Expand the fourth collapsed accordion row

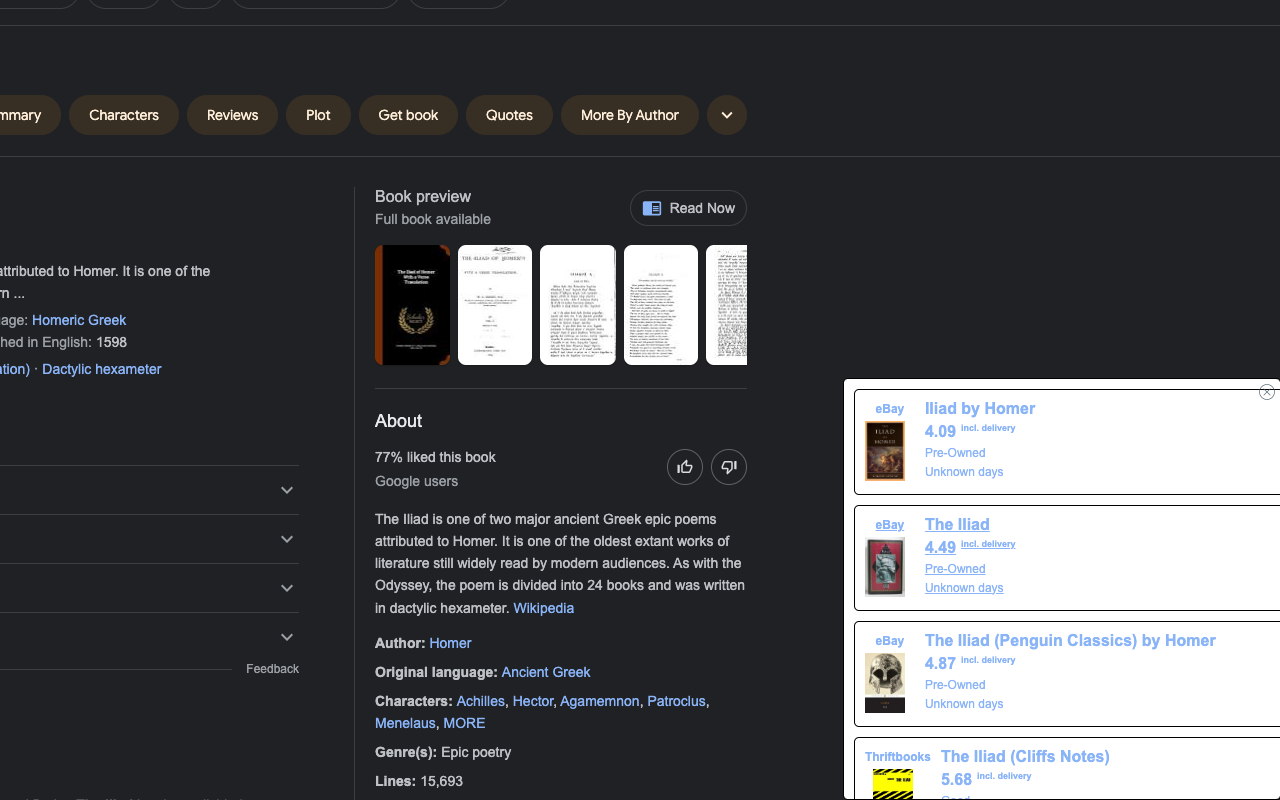click(x=149, y=637)
